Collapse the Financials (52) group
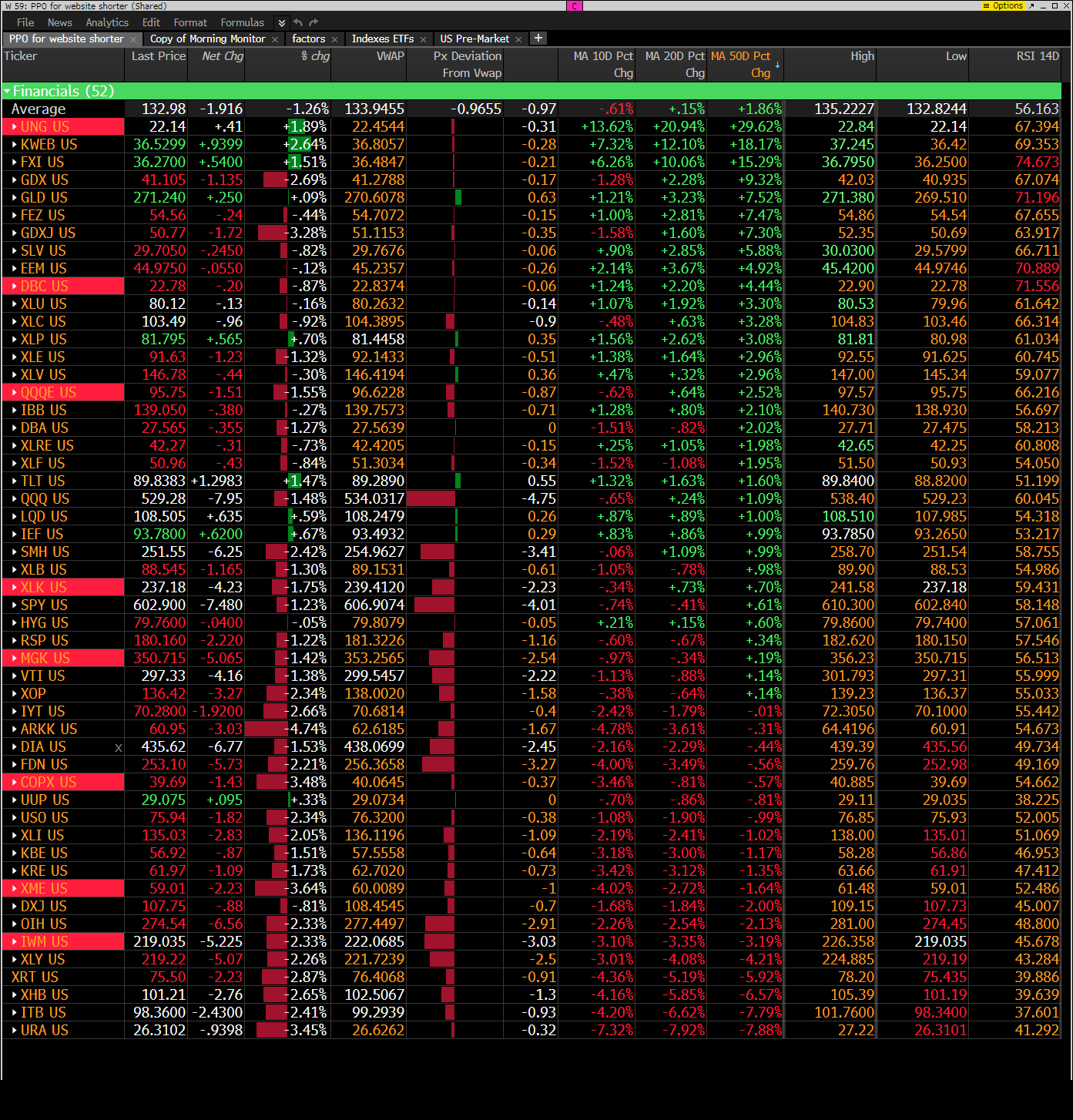 pos(8,92)
